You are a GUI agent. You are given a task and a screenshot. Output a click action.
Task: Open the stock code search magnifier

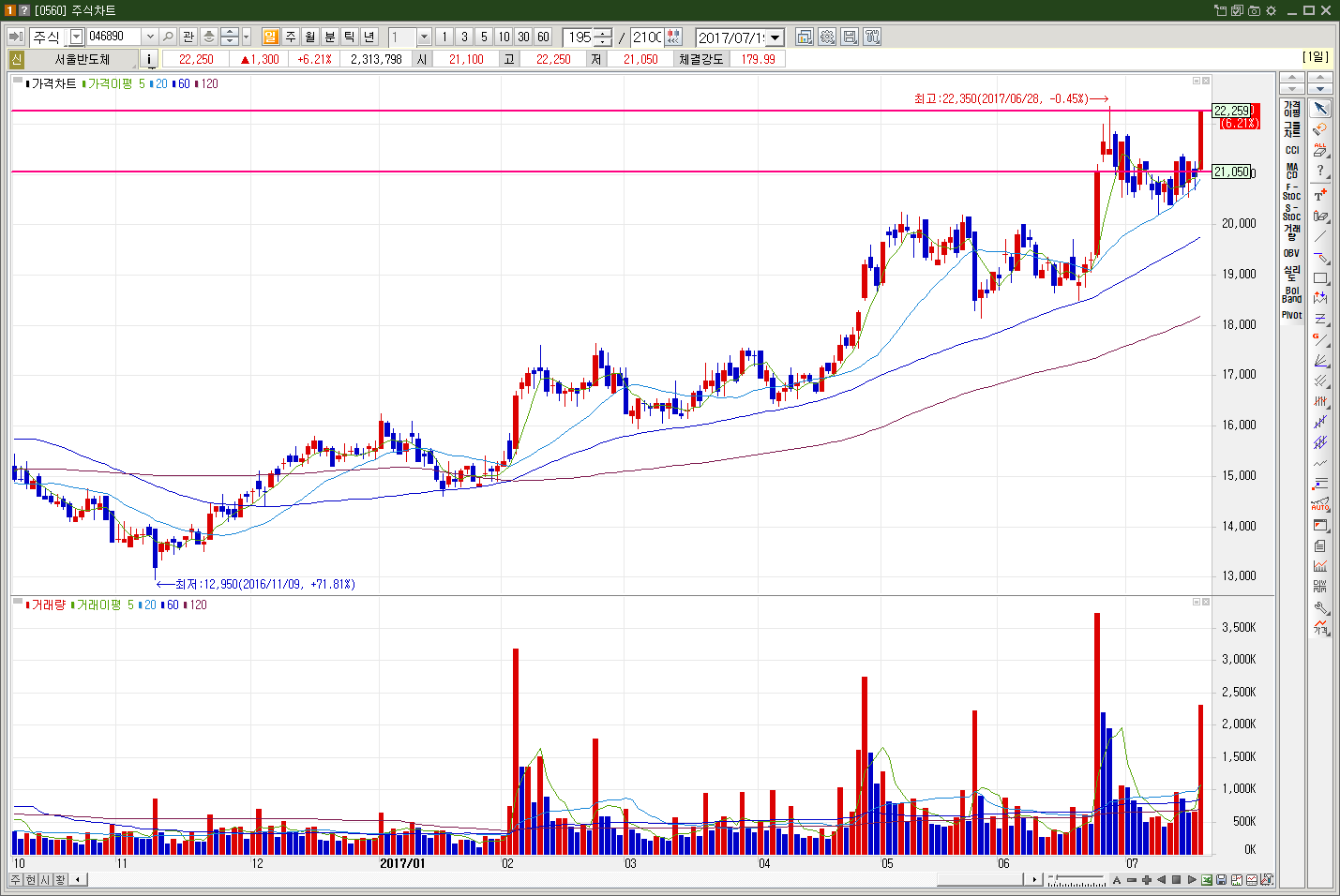click(168, 37)
